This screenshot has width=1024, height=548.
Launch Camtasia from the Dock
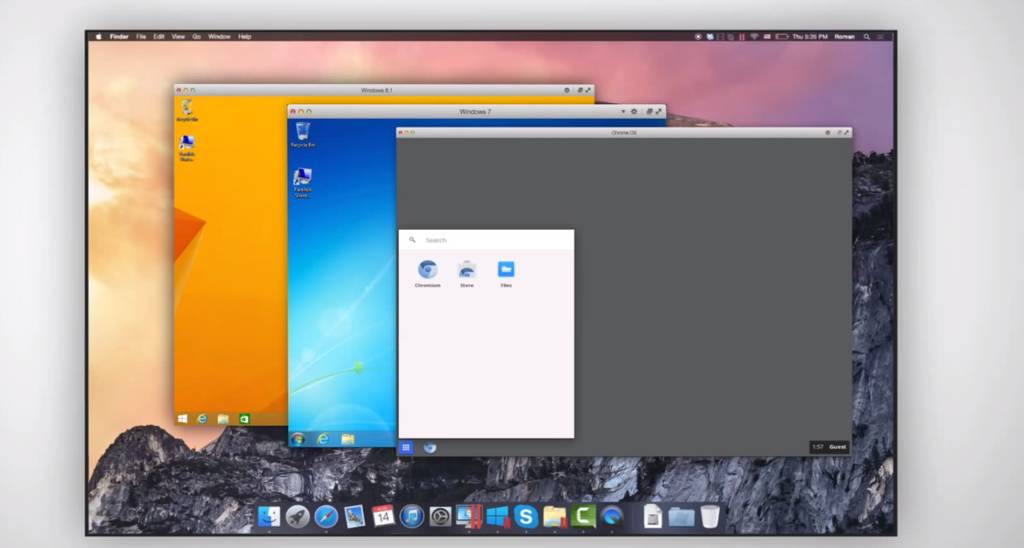pyautogui.click(x=583, y=517)
